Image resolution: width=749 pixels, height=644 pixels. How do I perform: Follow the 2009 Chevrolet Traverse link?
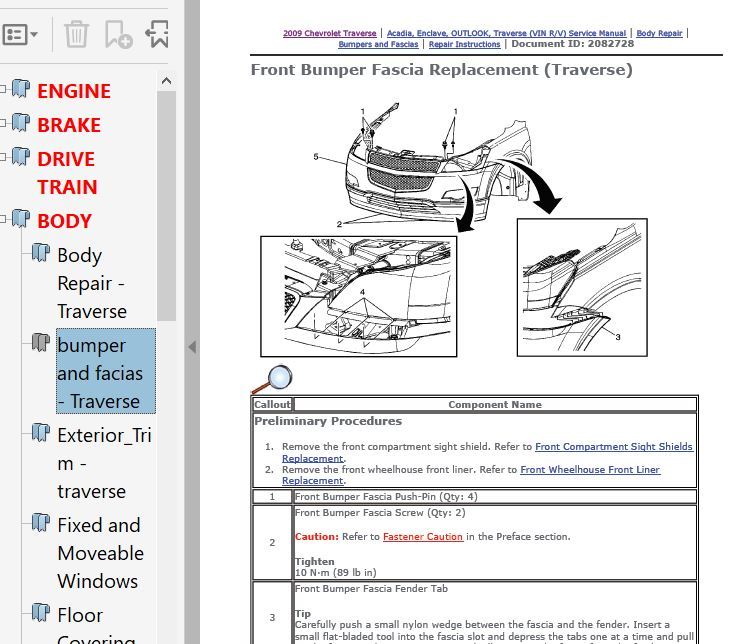330,33
